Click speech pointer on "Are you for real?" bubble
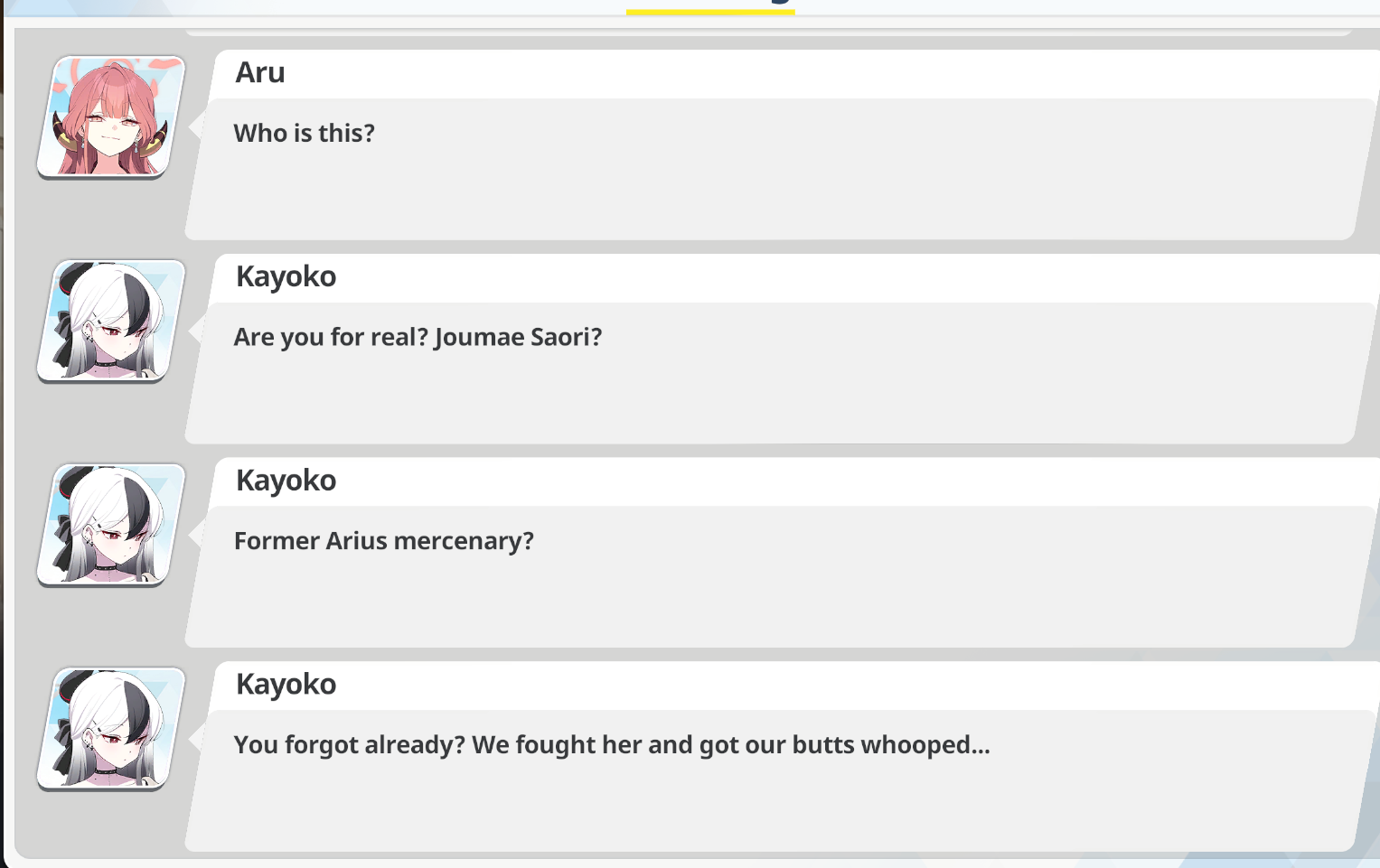 [194, 331]
